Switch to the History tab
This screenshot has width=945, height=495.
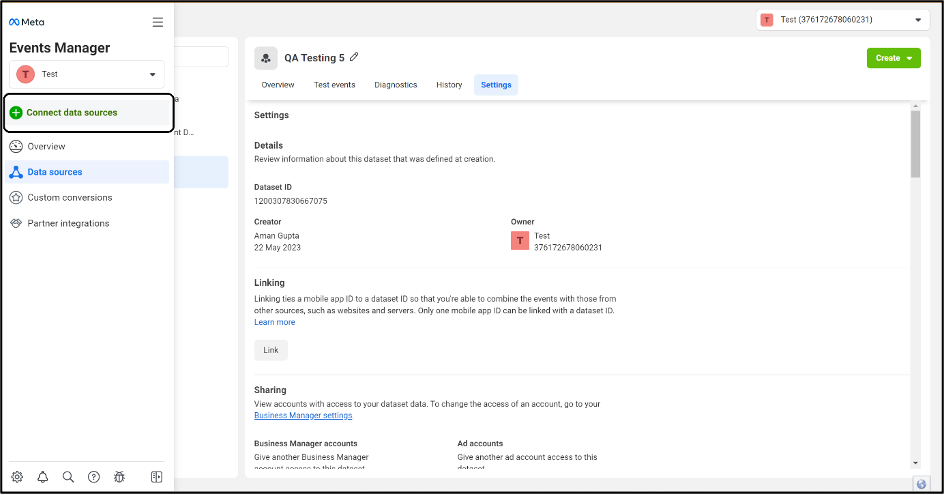coord(449,85)
